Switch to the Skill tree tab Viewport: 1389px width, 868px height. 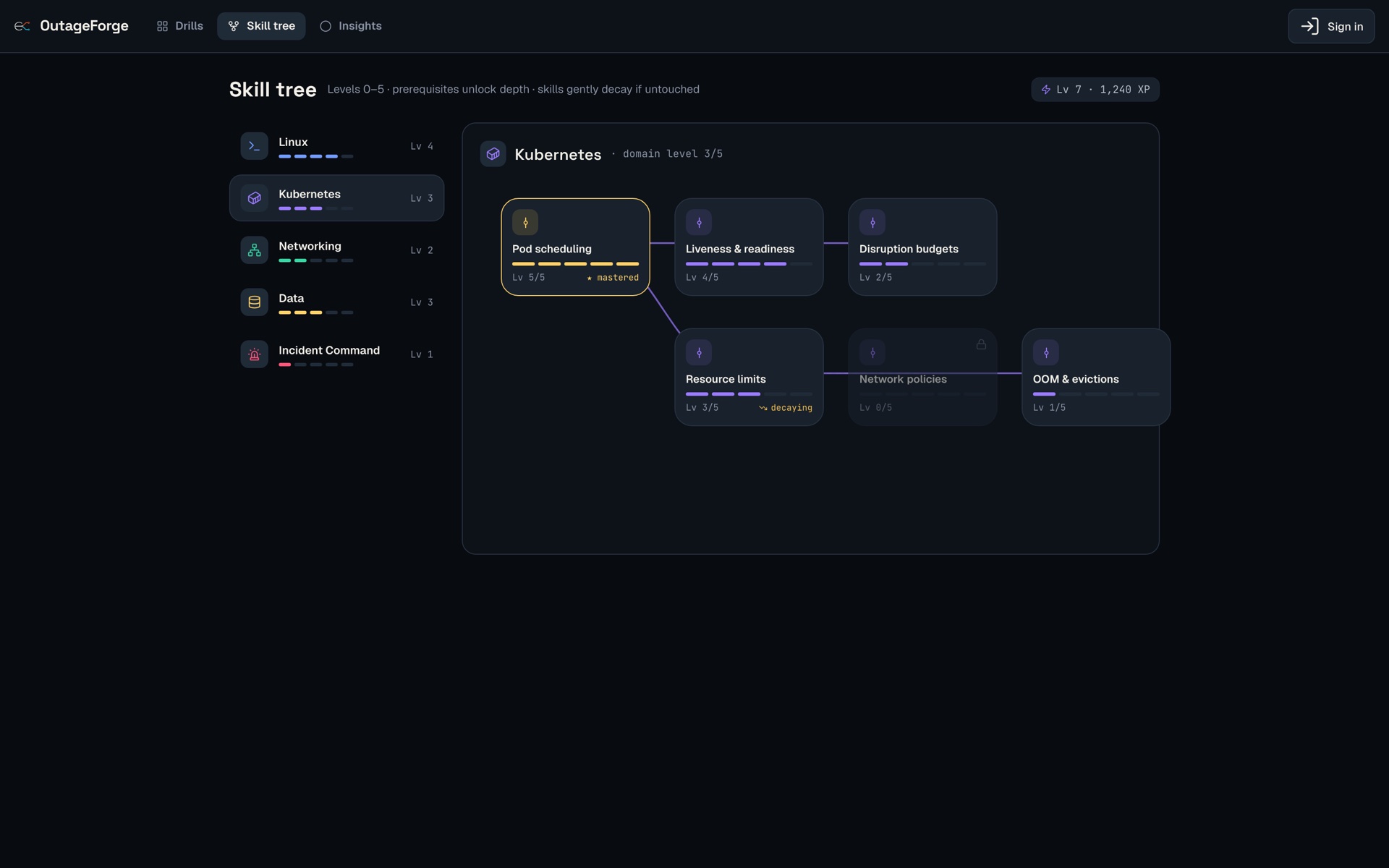click(261, 26)
